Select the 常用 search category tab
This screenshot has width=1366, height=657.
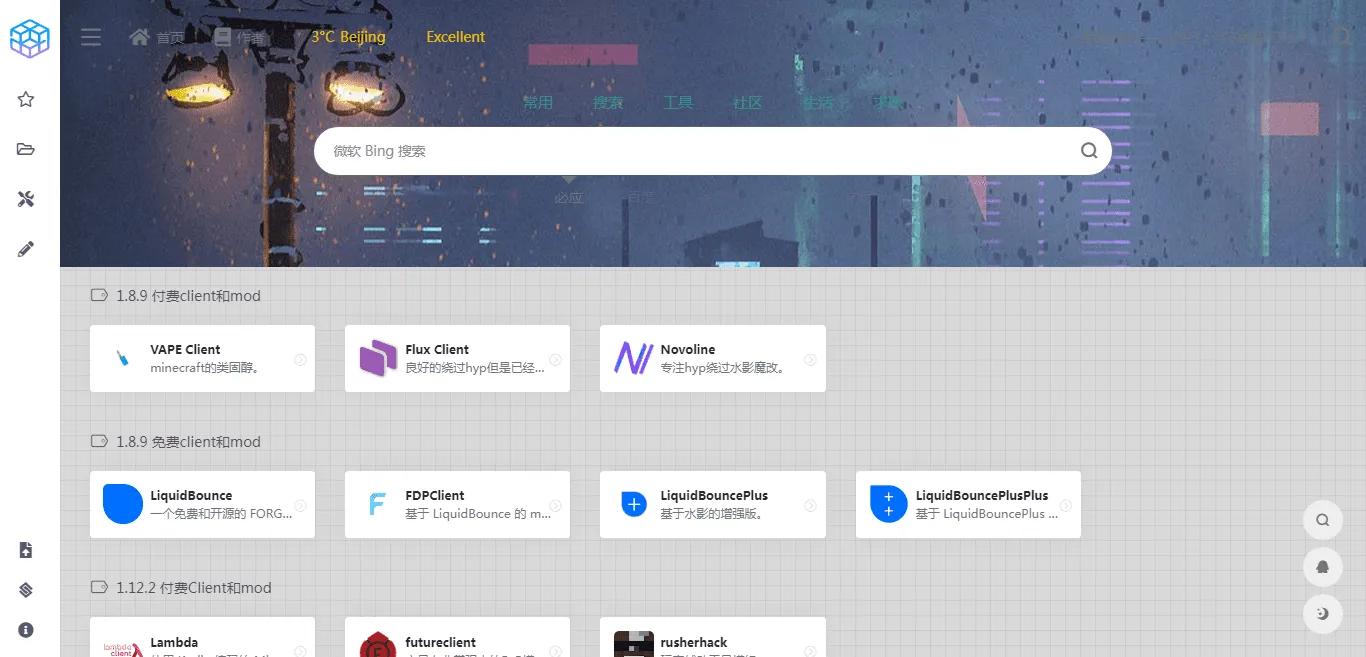[538, 102]
